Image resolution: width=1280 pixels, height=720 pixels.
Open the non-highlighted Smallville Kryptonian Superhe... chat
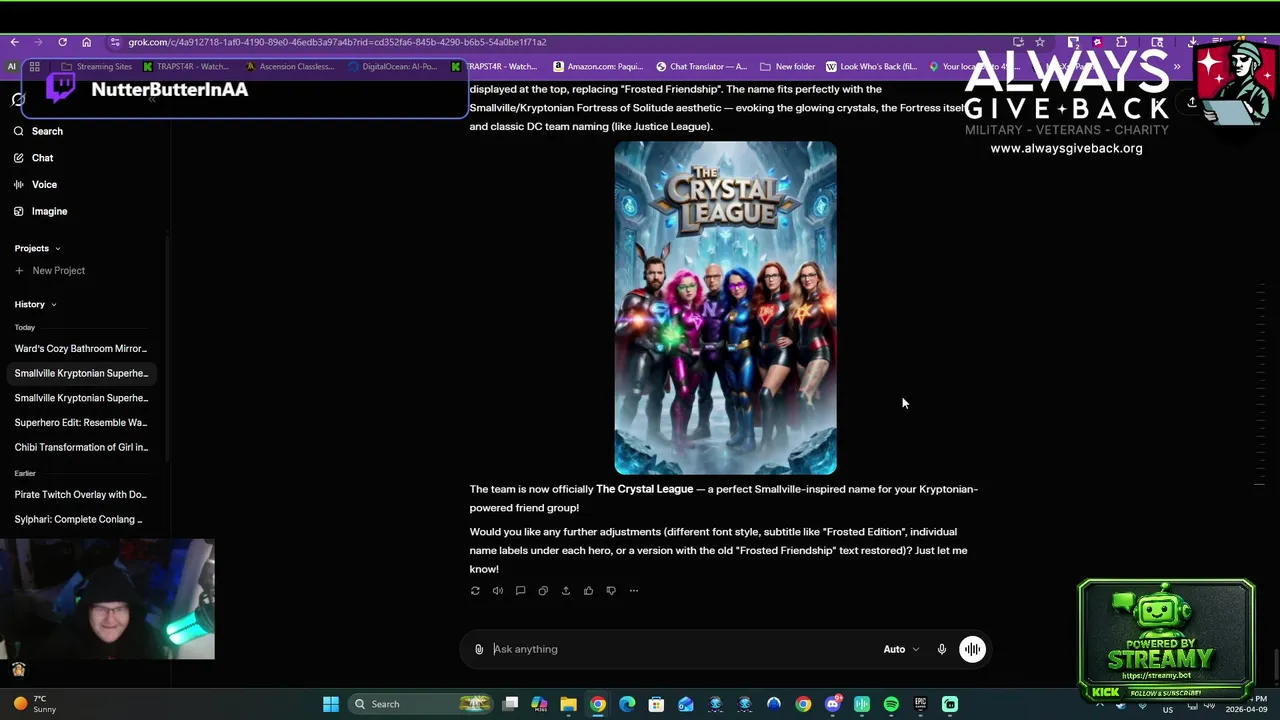(x=81, y=398)
